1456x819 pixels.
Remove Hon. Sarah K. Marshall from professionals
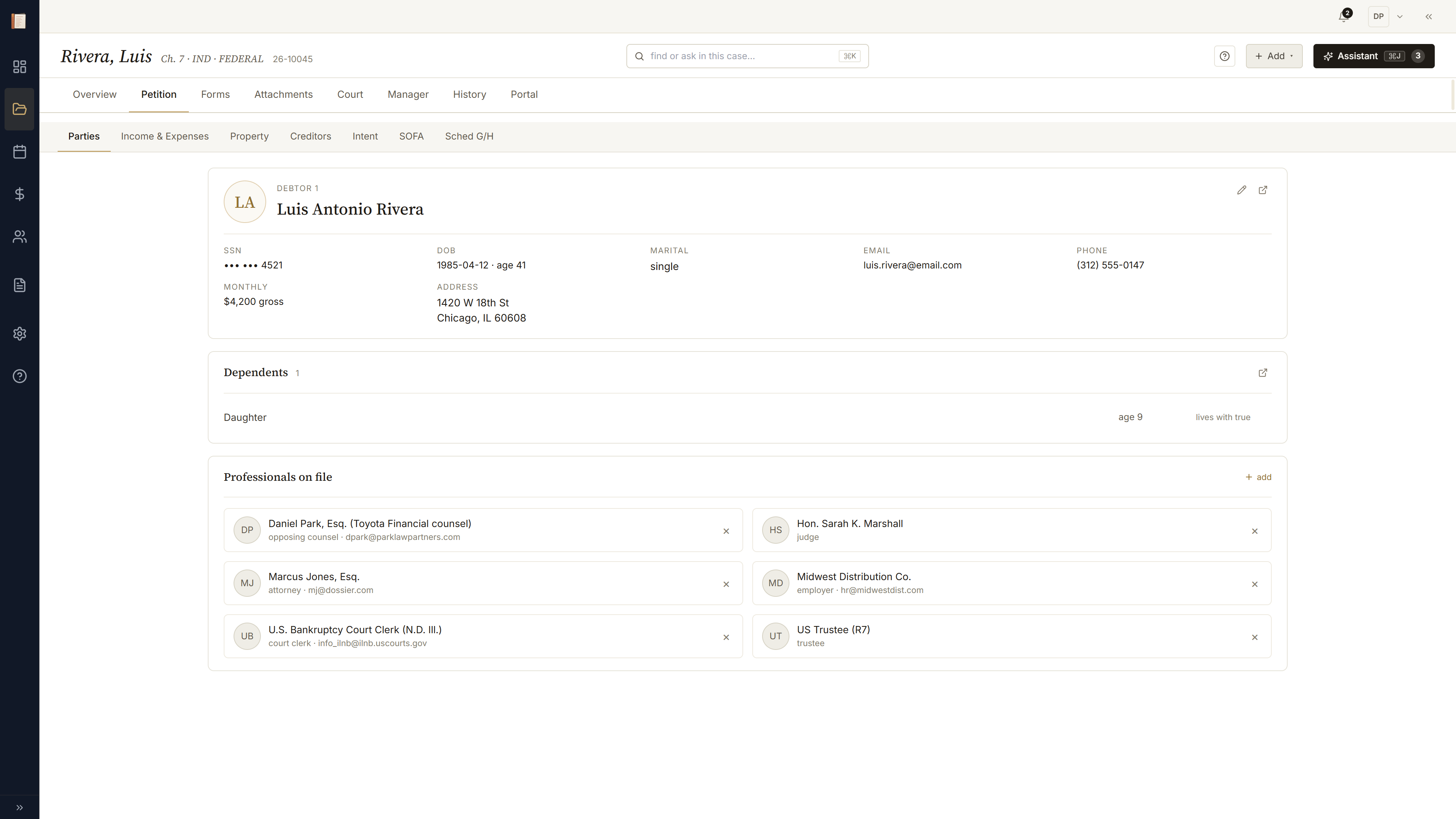[x=1255, y=531]
